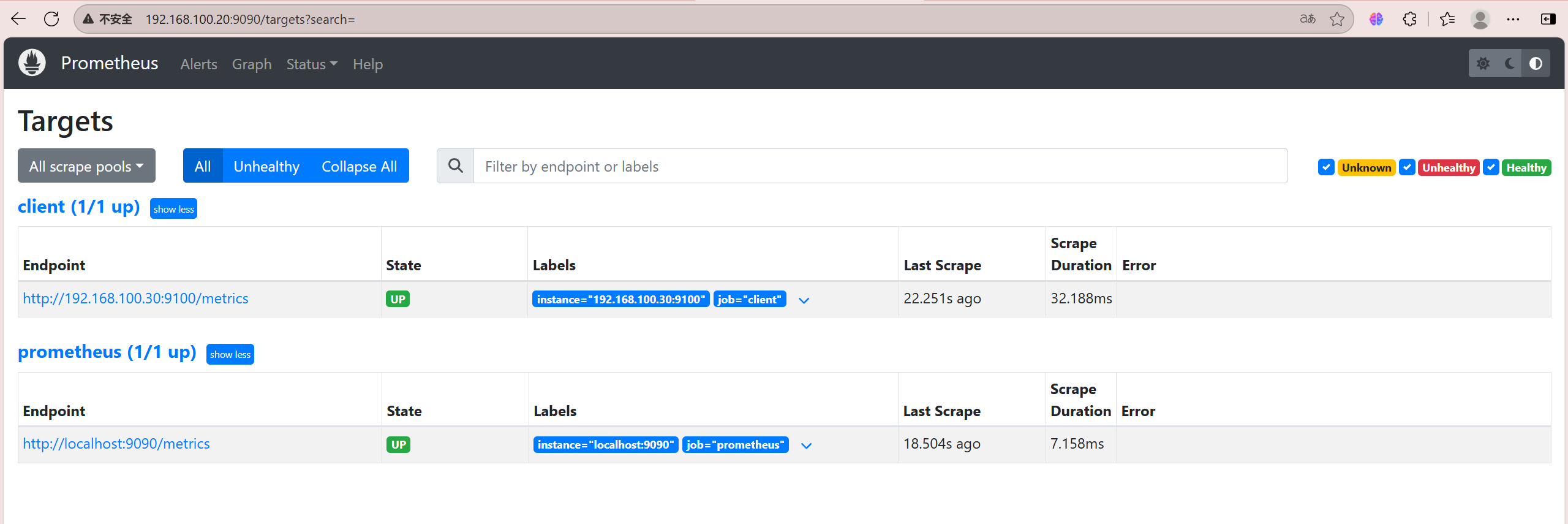
Task: Click the browser address bar URL
Action: [x=250, y=19]
